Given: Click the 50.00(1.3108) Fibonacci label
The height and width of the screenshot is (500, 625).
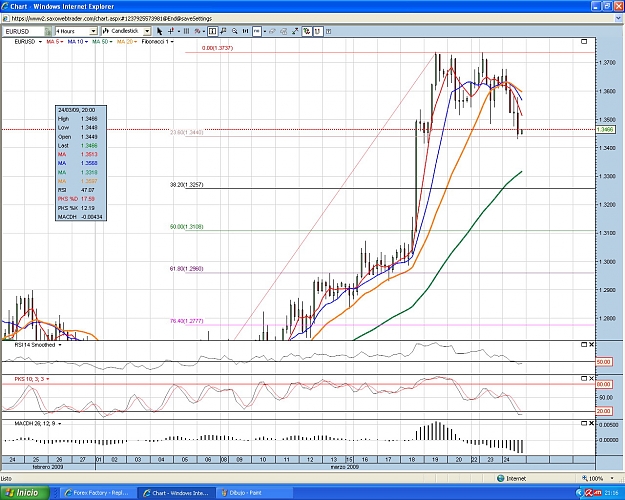Looking at the screenshot, I should tap(187, 226).
